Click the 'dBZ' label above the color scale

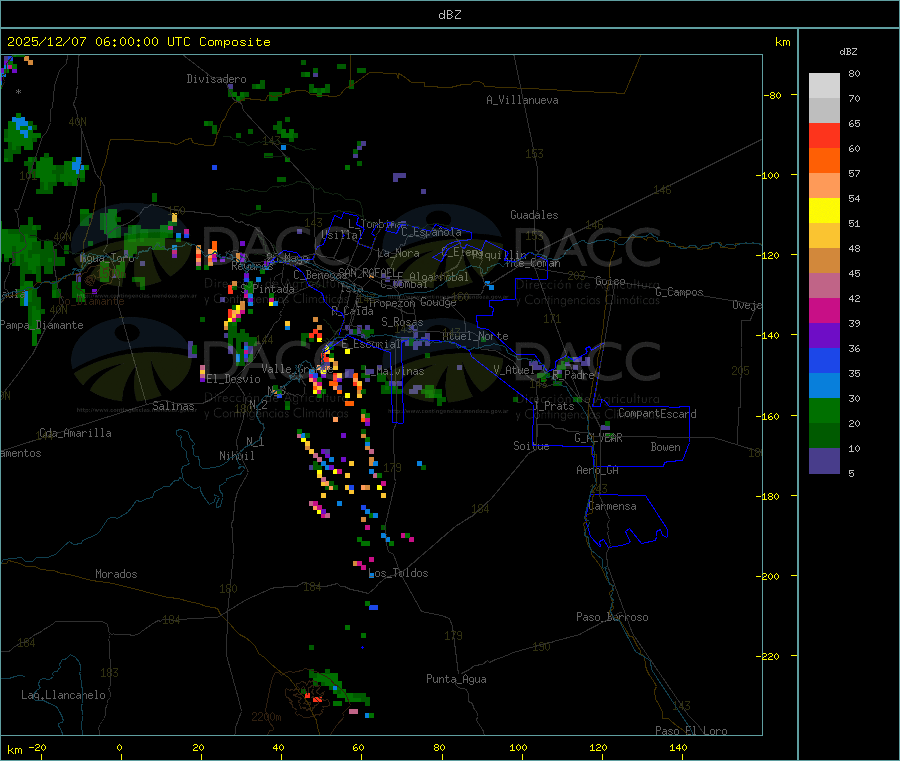(848, 52)
